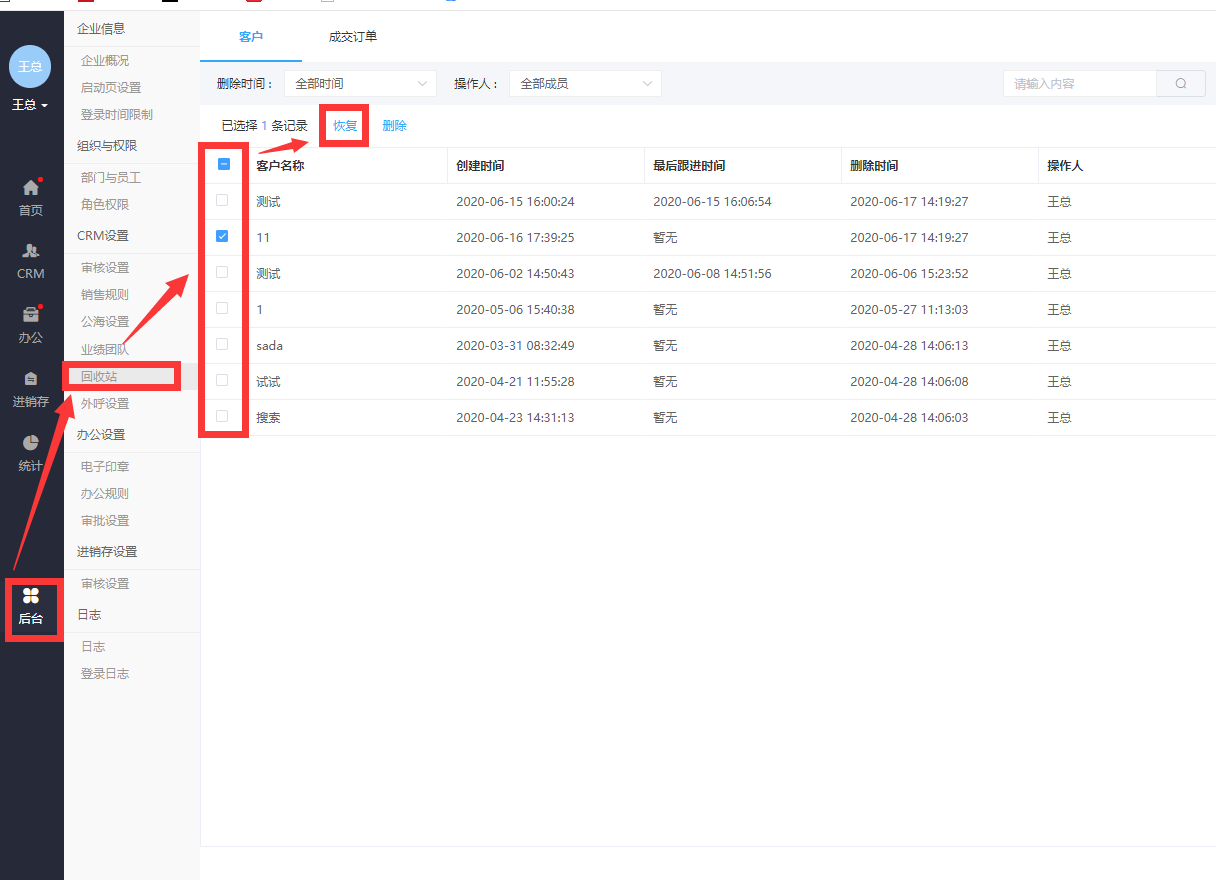Image resolution: width=1216 pixels, height=880 pixels.
Task: Focus the 请输入内容 search field
Action: click(x=1080, y=84)
